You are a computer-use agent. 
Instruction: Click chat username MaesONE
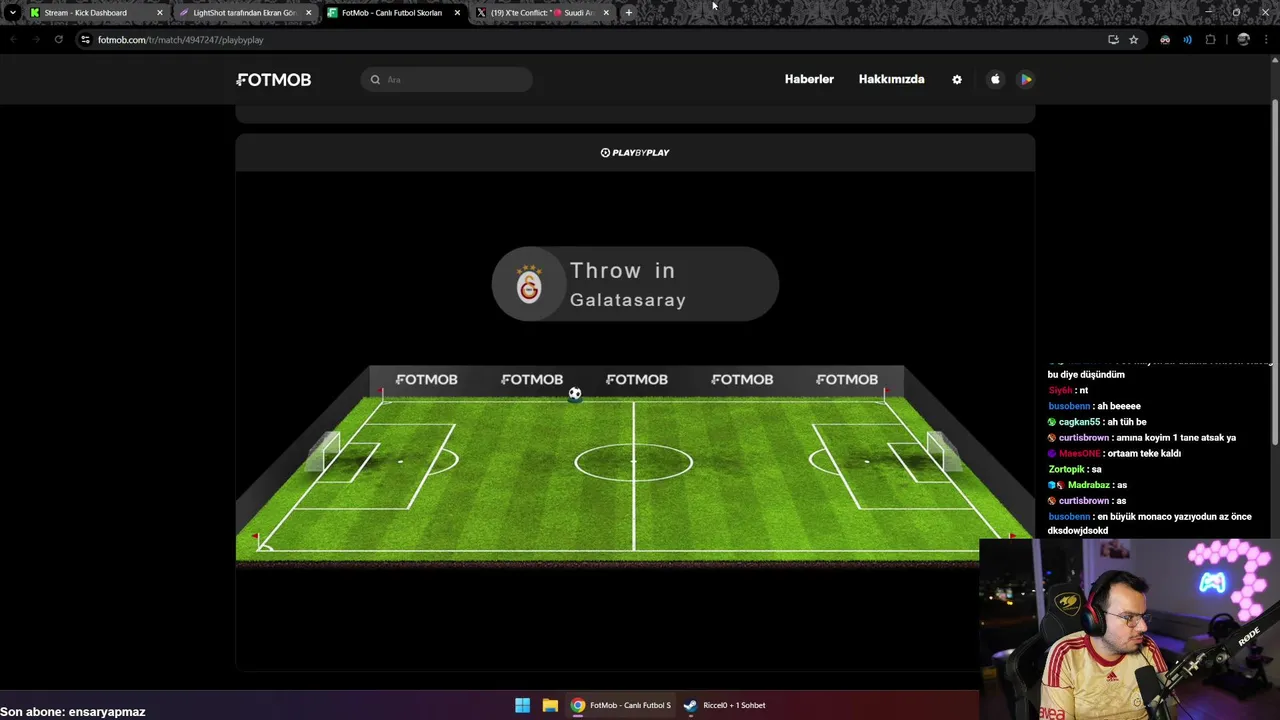click(1079, 453)
